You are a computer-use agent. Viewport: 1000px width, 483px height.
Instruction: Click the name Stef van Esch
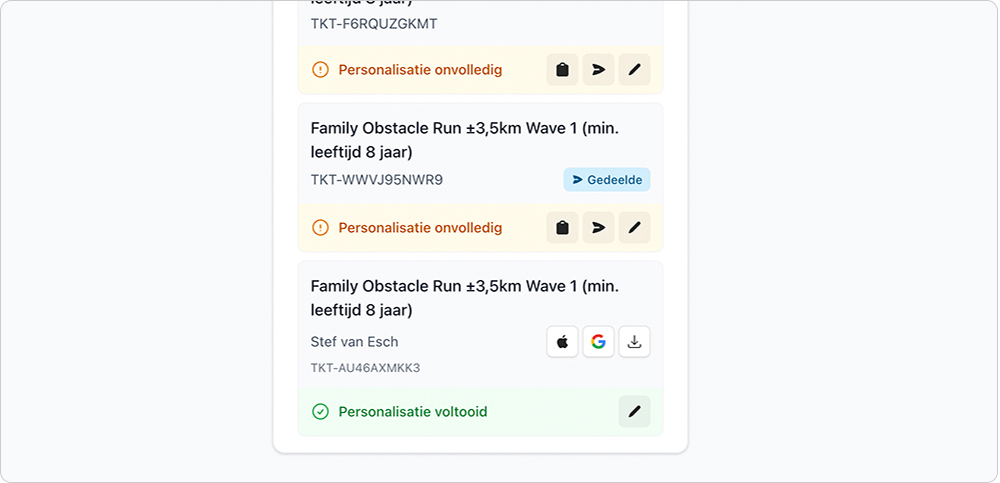tap(354, 342)
